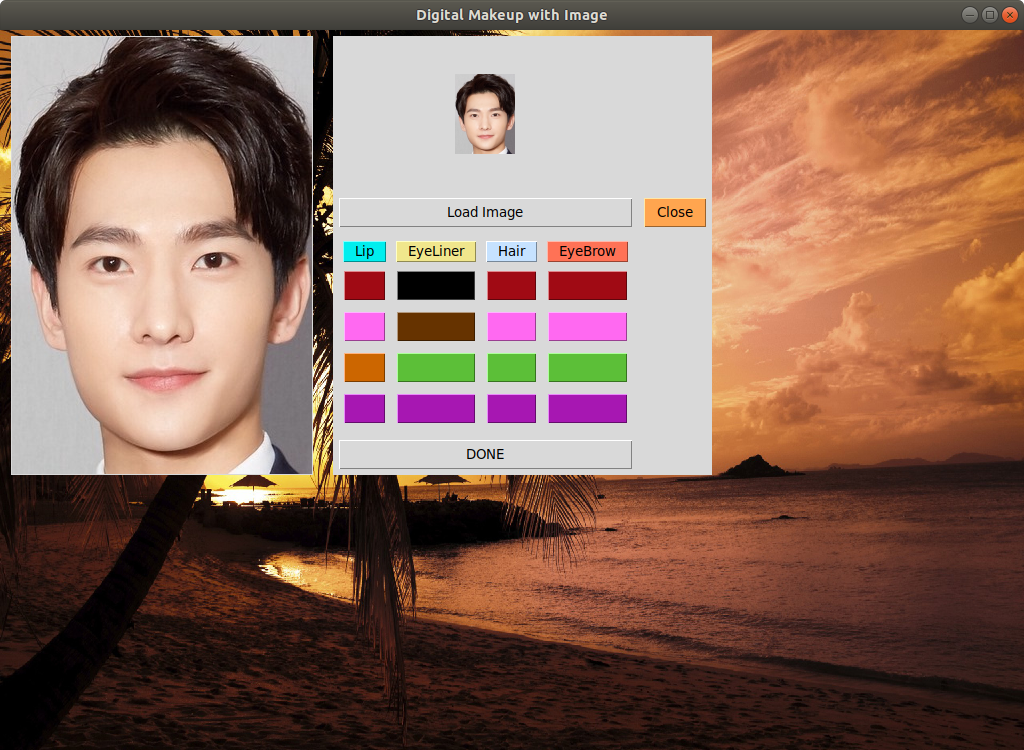Select the cyan Lip label button
Viewport: 1024px width, 750px height.
[365, 251]
